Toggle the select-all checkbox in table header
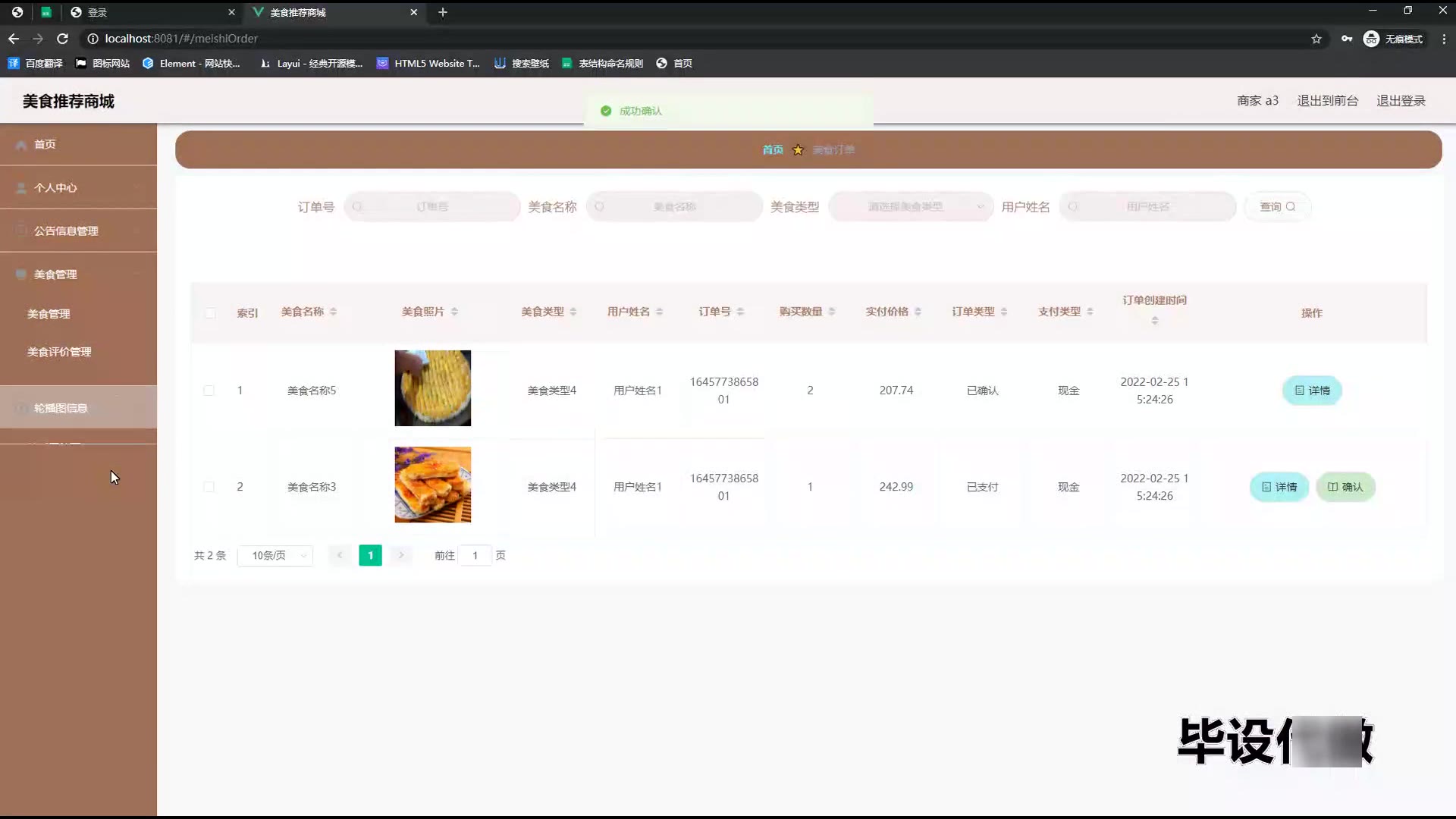 pos(210,313)
